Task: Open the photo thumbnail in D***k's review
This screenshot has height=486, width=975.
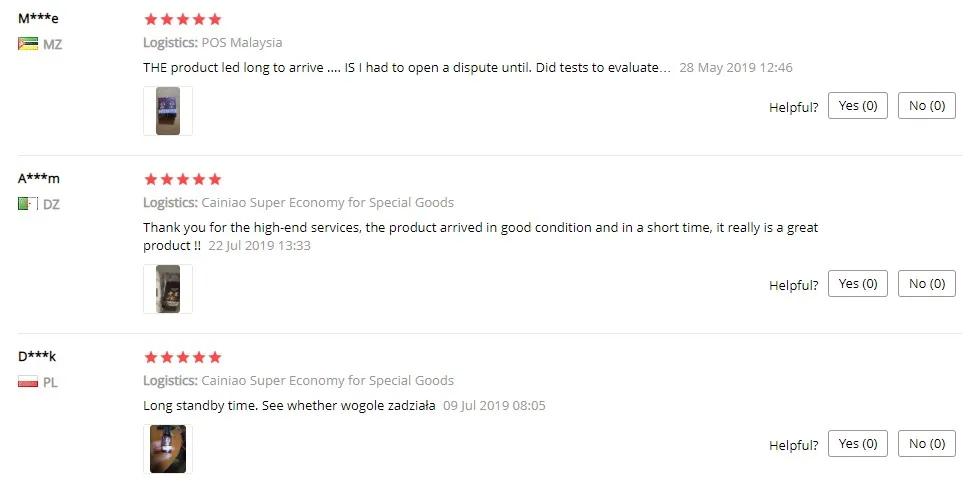Action: [x=168, y=449]
